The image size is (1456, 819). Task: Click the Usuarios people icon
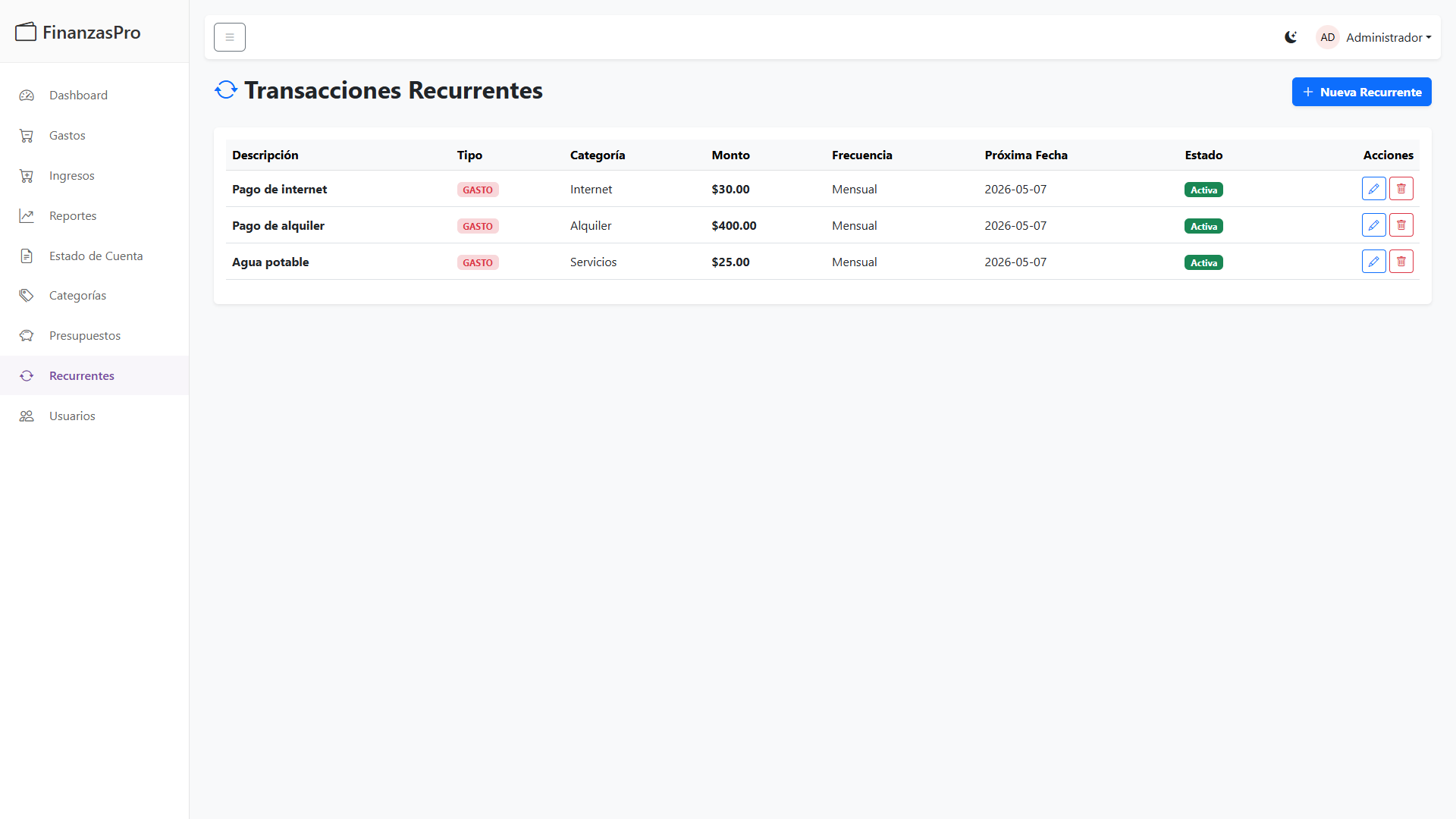click(x=27, y=416)
